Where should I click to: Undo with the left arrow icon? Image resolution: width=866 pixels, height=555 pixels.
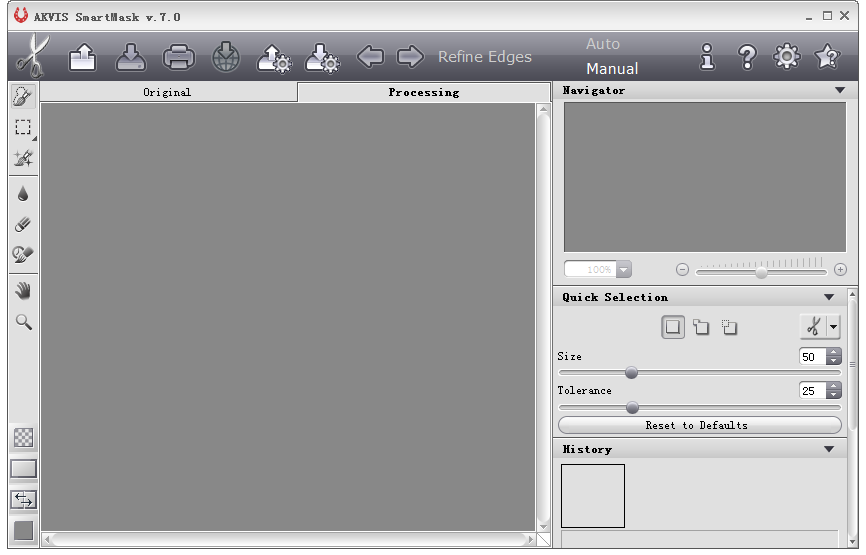370,56
